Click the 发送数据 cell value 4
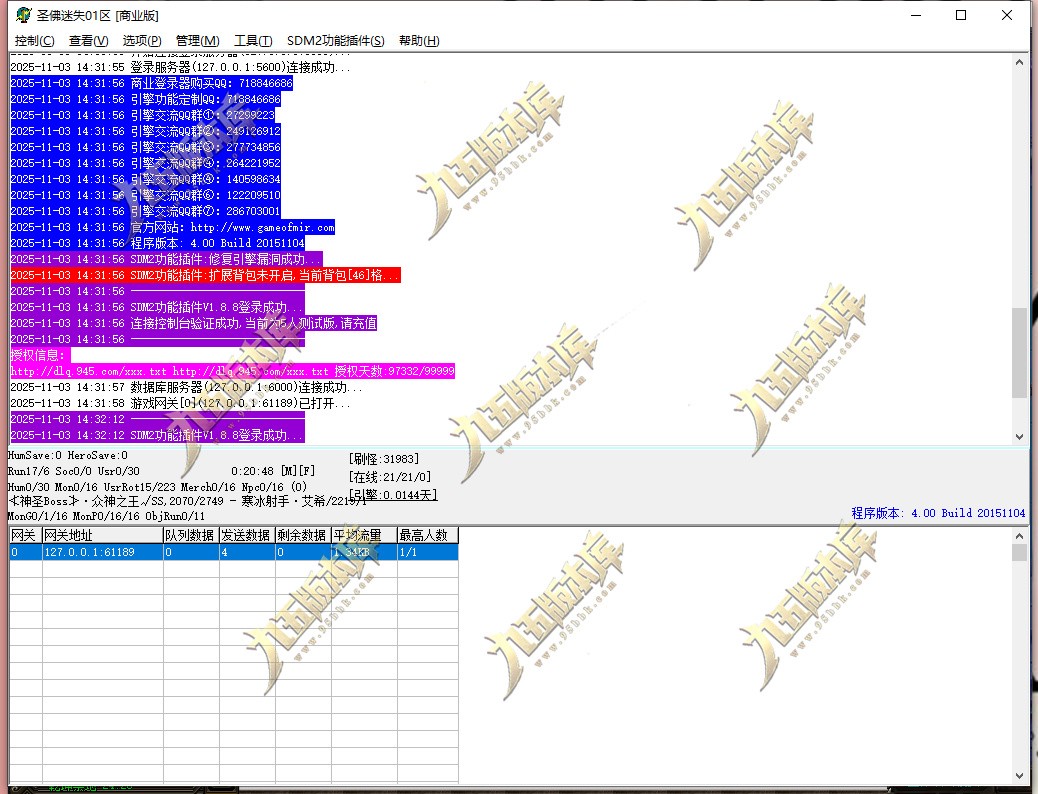 pos(247,552)
